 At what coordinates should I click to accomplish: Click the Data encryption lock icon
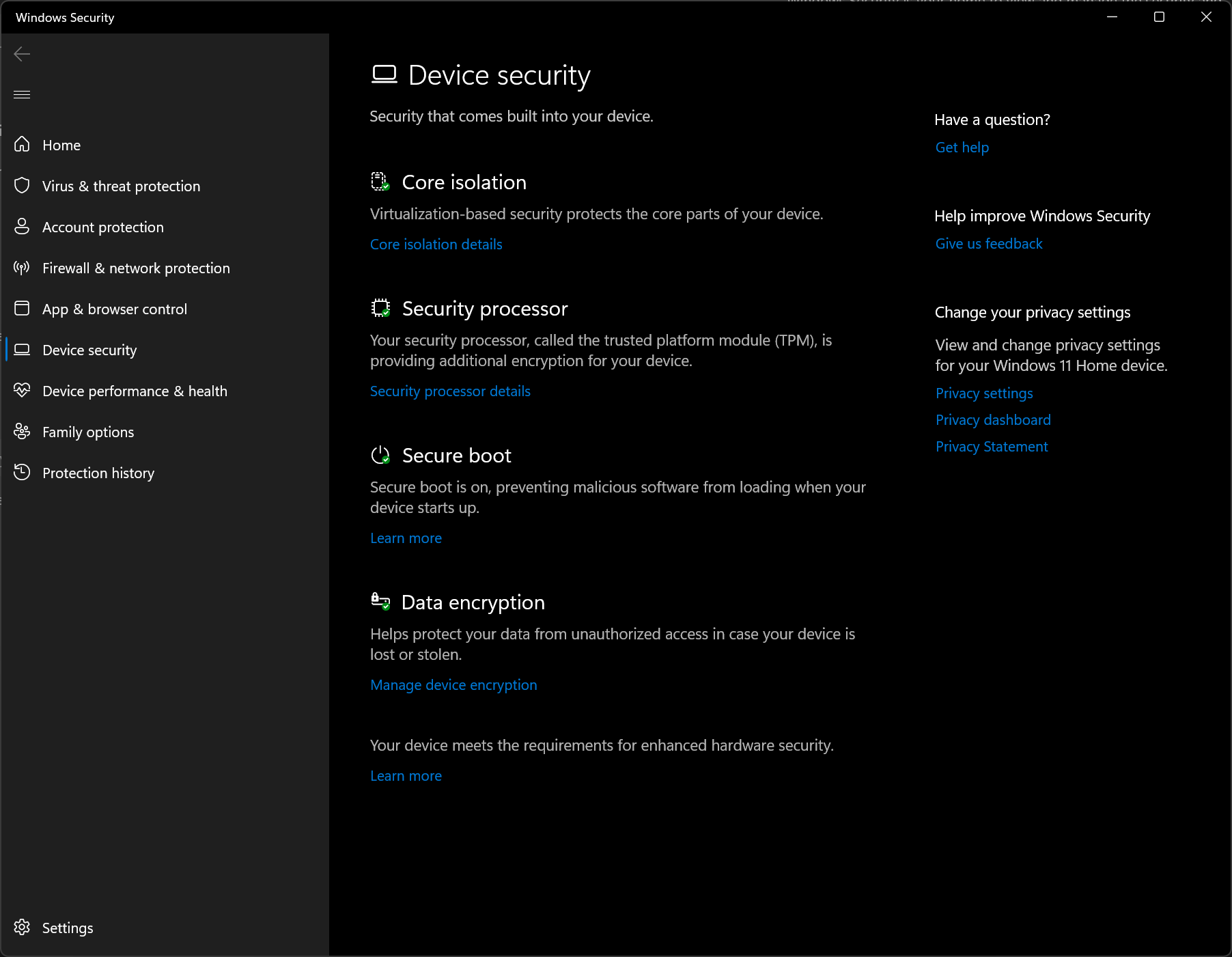pos(380,601)
